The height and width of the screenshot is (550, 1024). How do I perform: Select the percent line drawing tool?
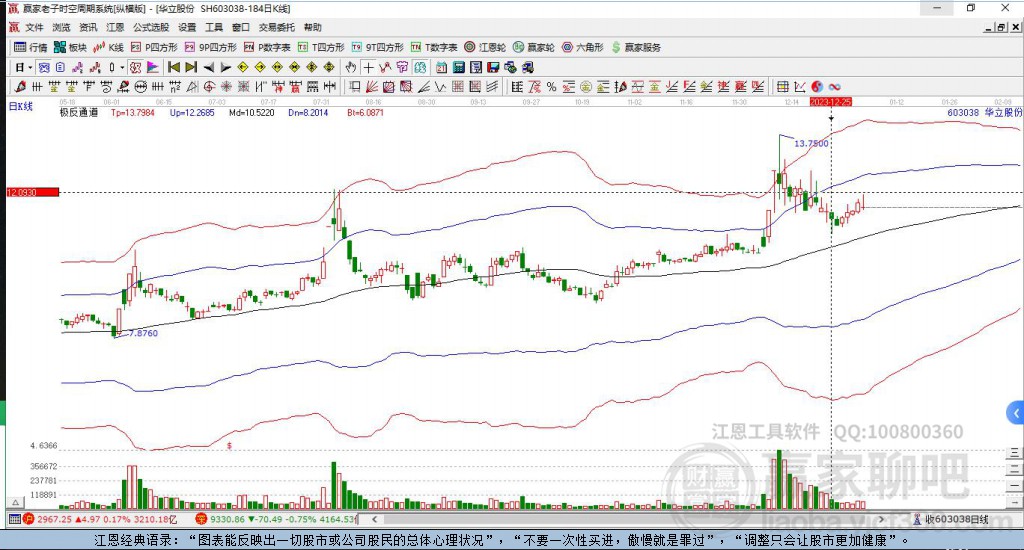point(552,86)
